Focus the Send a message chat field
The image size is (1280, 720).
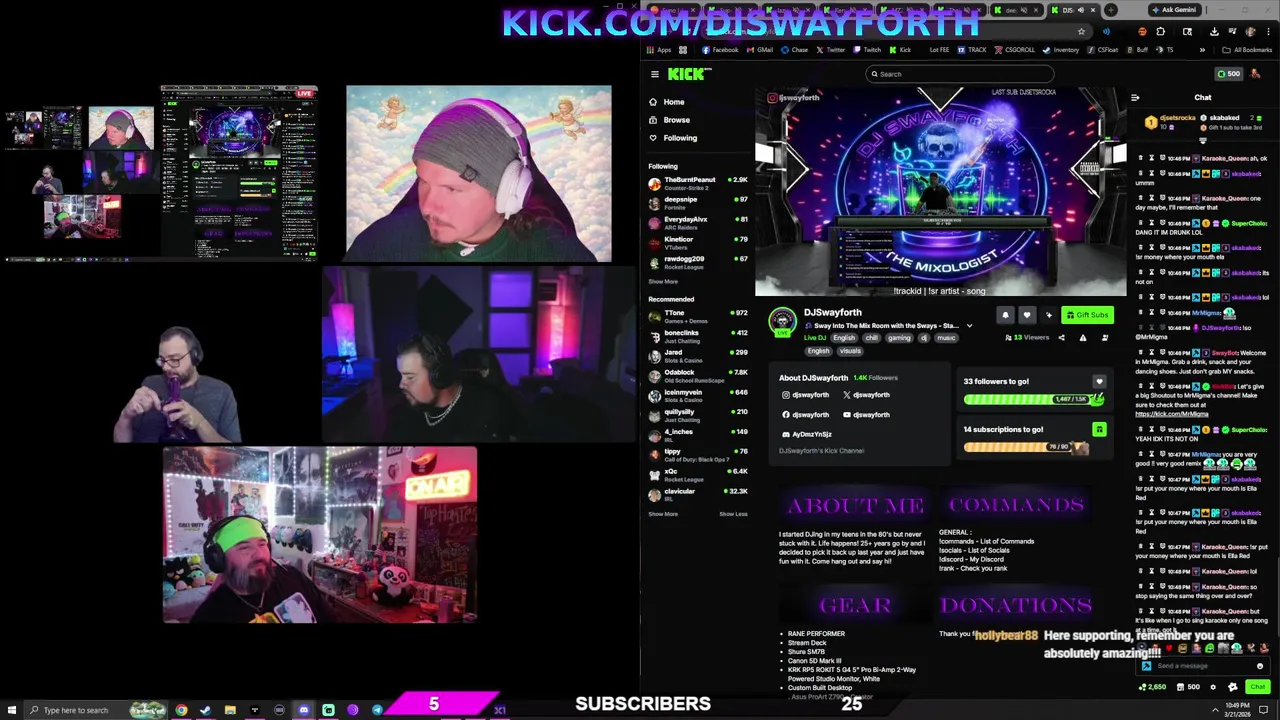pyautogui.click(x=1204, y=666)
